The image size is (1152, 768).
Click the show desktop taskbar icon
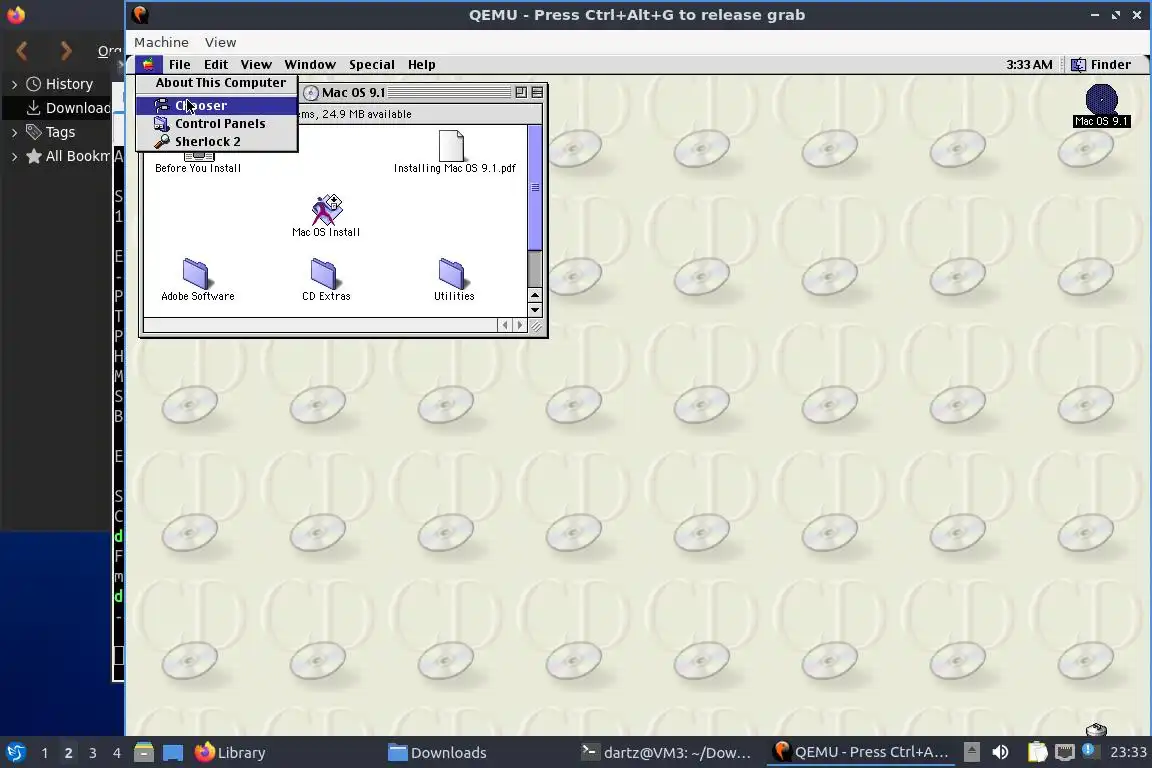(x=173, y=753)
